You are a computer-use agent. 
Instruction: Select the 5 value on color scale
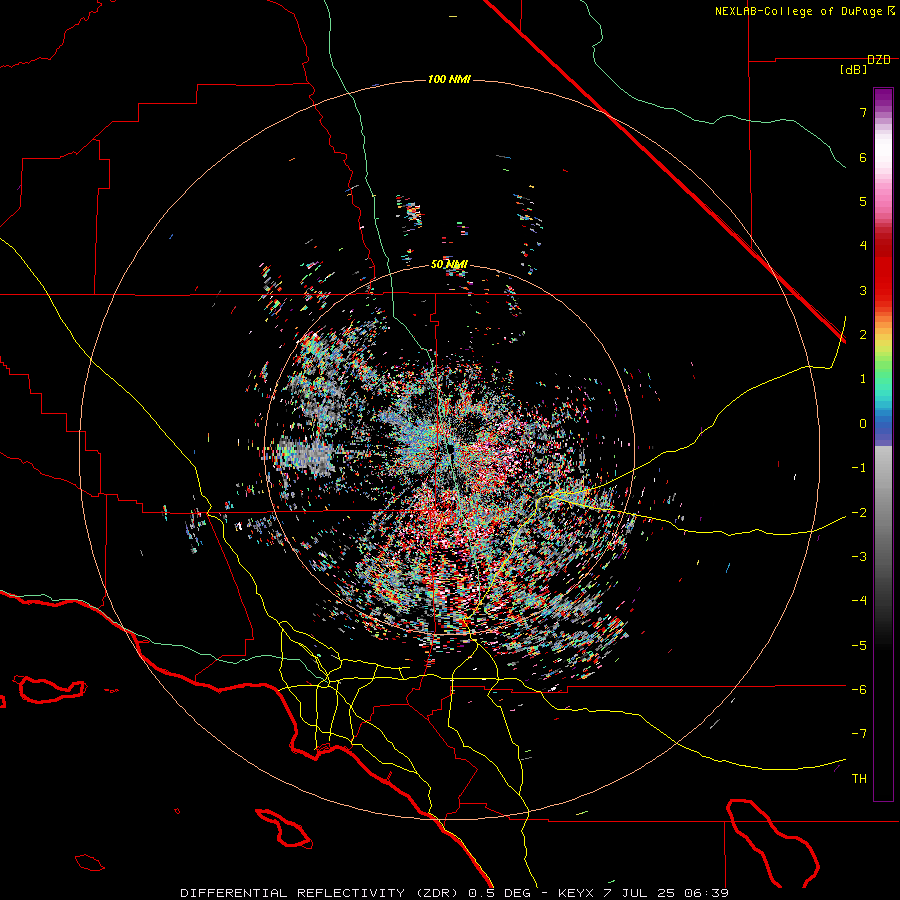(863, 201)
